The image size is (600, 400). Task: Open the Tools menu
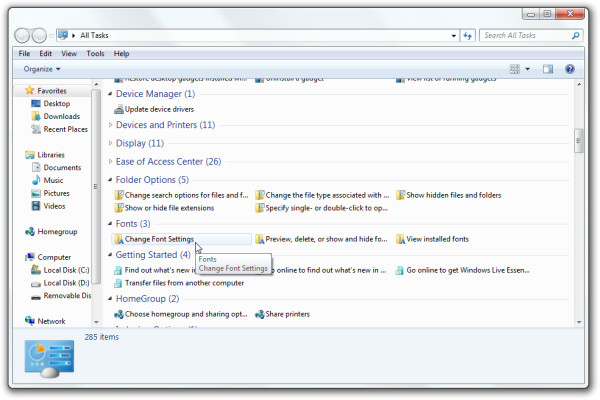coord(95,54)
